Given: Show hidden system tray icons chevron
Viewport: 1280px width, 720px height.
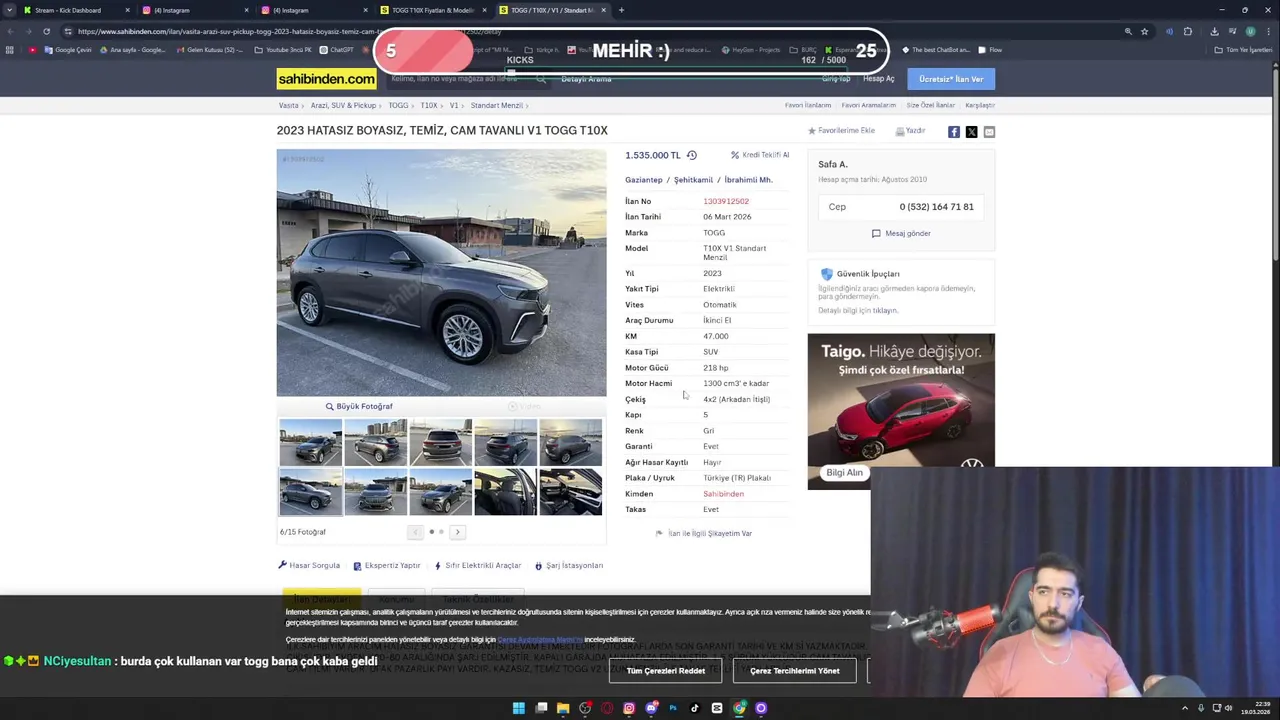Looking at the screenshot, I should pos(1186,708).
